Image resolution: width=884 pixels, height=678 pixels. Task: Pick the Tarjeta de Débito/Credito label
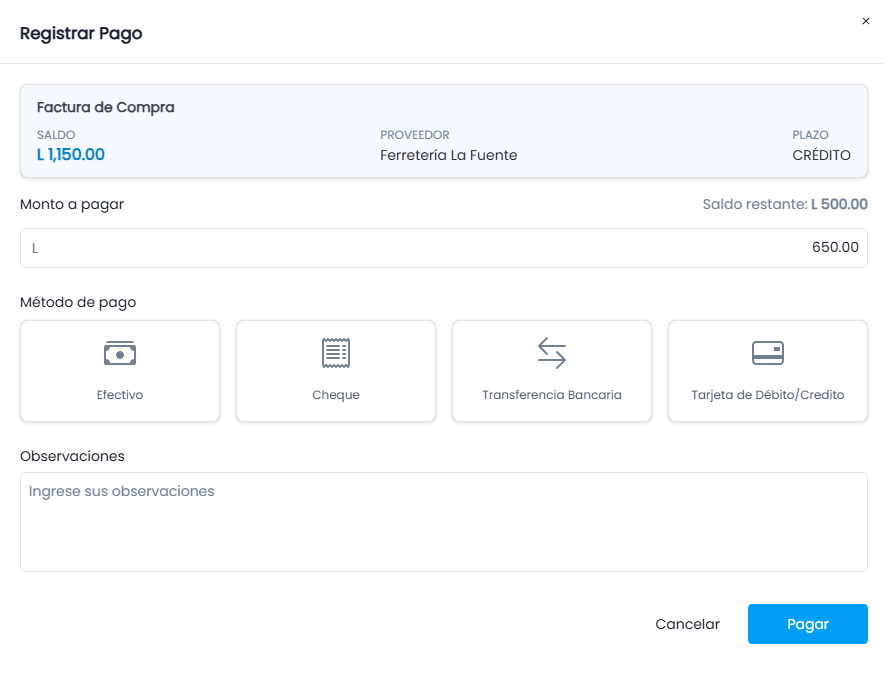point(768,395)
